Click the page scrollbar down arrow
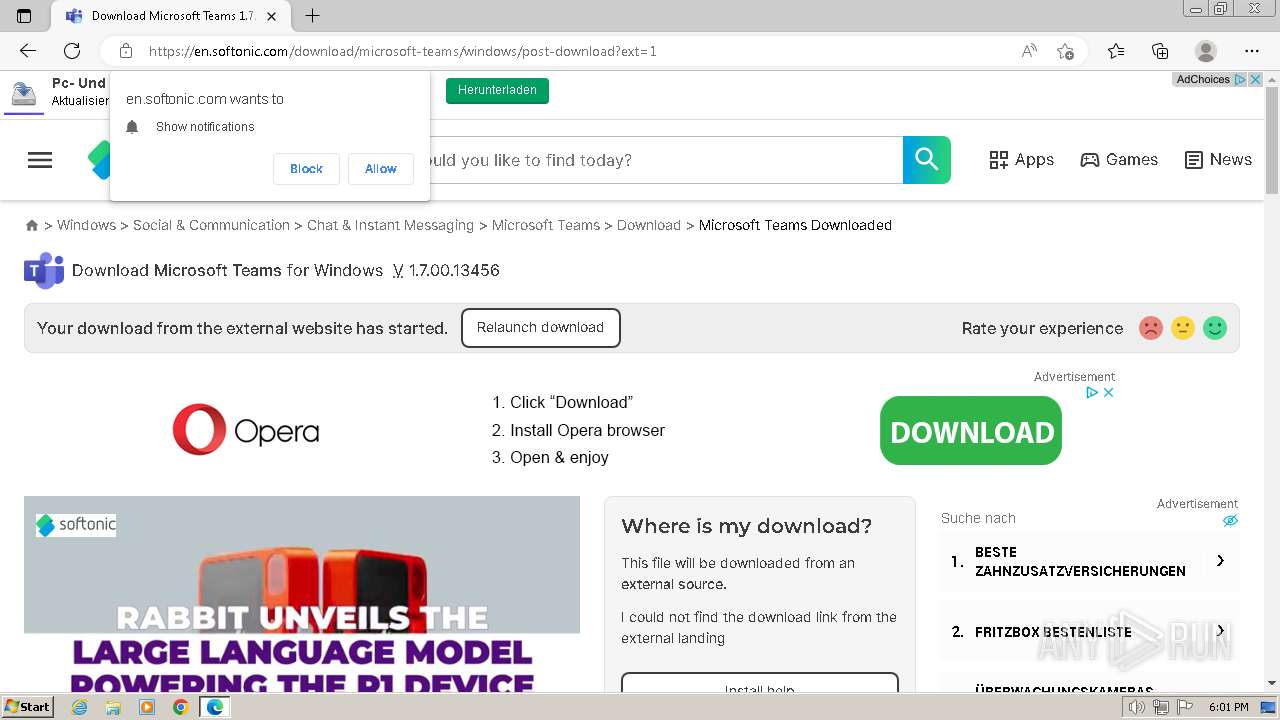This screenshot has height=720, width=1280. pyautogui.click(x=1272, y=684)
